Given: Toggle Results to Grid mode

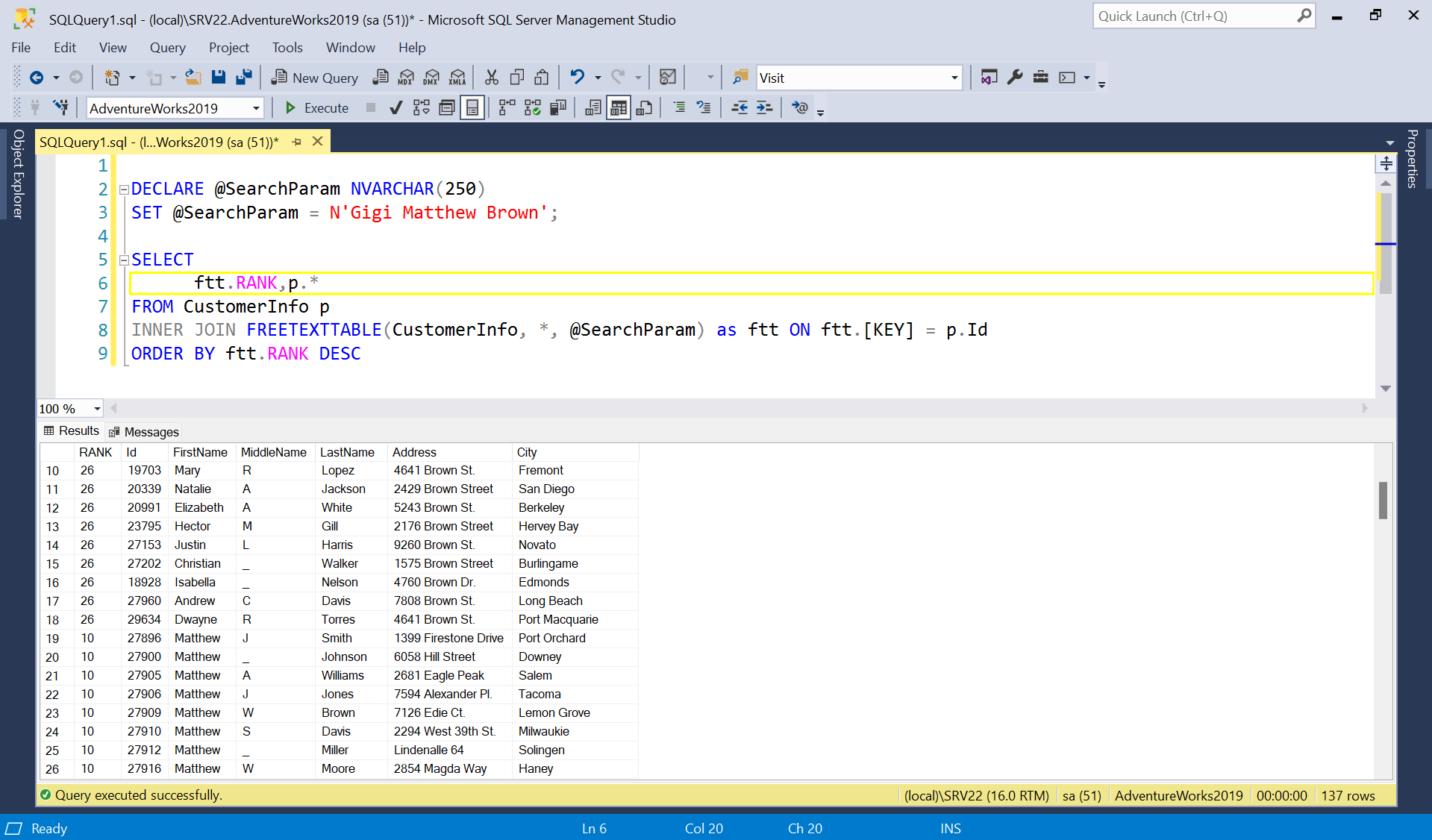Looking at the screenshot, I should [619, 108].
